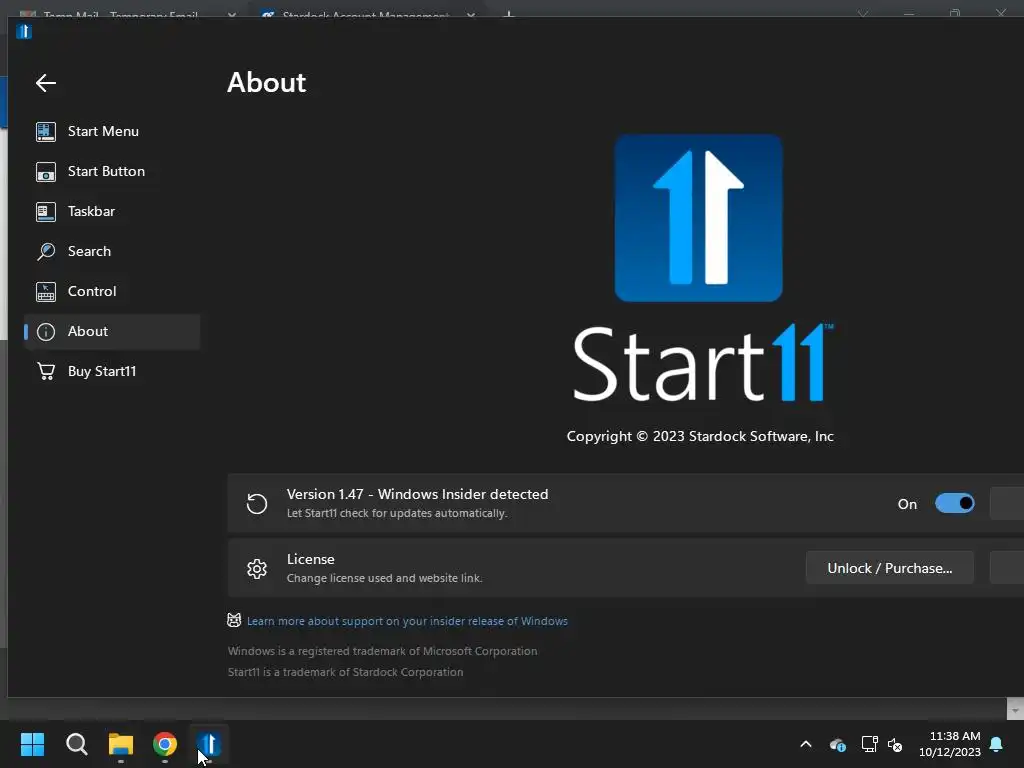Click the Start Button sidebar icon
Viewport: 1024px width, 768px height.
[46, 172]
